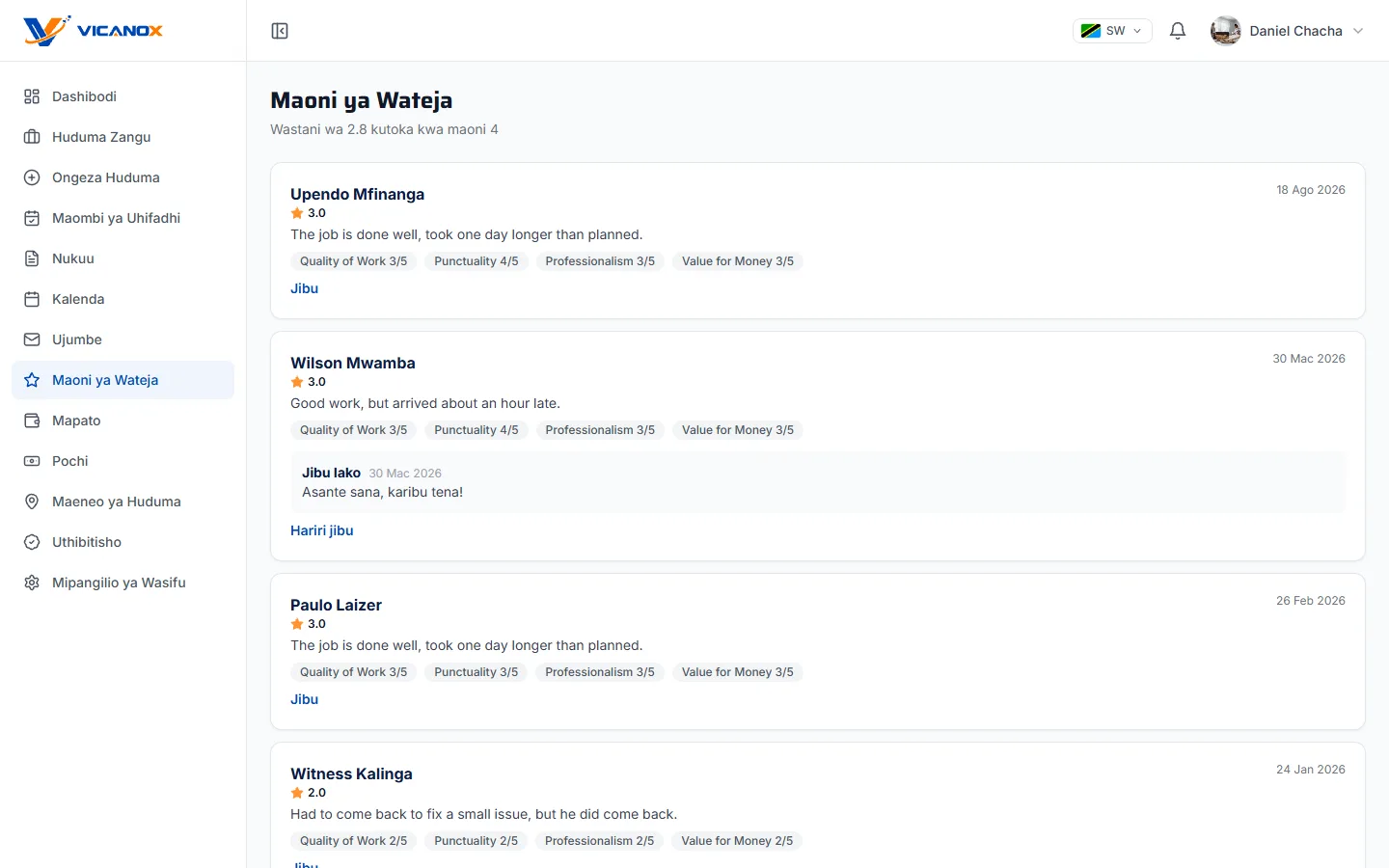Viewport: 1389px width, 868px height.
Task: Click the reviewer name Upendo Mfinanga
Action: coord(357,194)
